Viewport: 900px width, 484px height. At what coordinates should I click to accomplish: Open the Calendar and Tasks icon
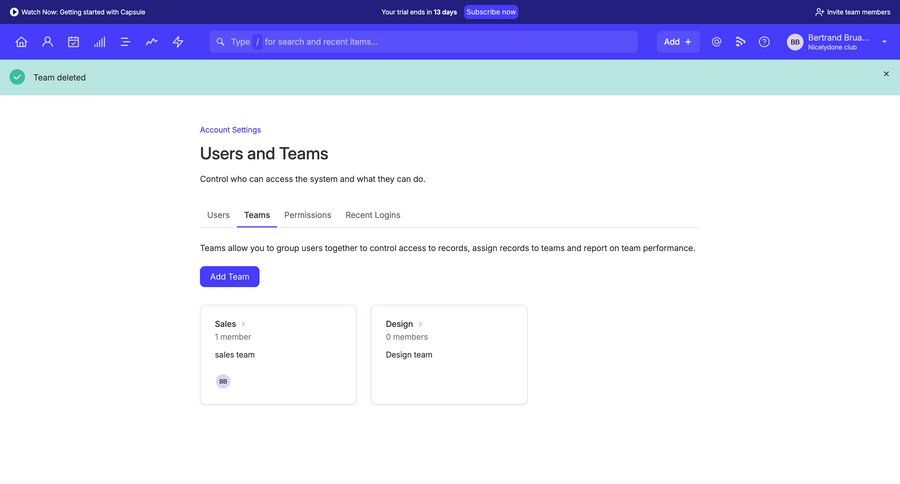coord(73,42)
